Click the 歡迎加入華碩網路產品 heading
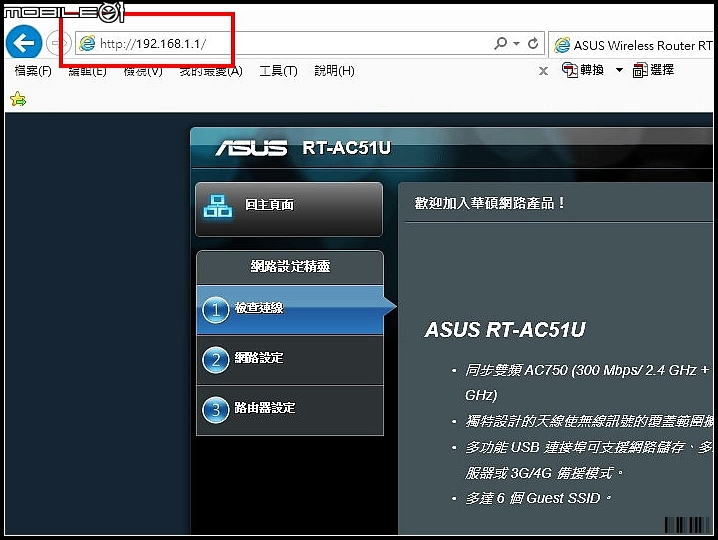 tap(490, 203)
